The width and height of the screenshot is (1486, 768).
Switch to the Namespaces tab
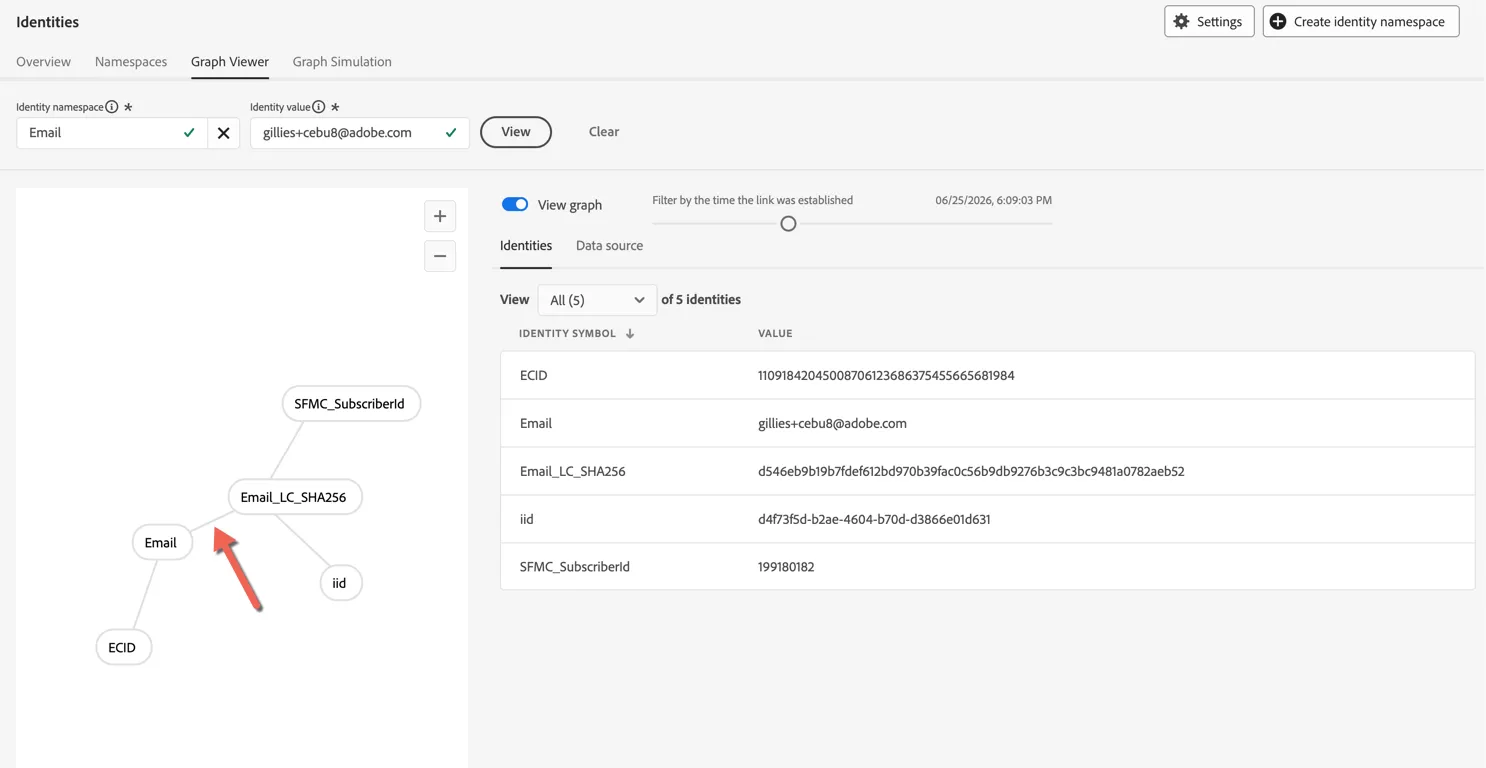[131, 61]
